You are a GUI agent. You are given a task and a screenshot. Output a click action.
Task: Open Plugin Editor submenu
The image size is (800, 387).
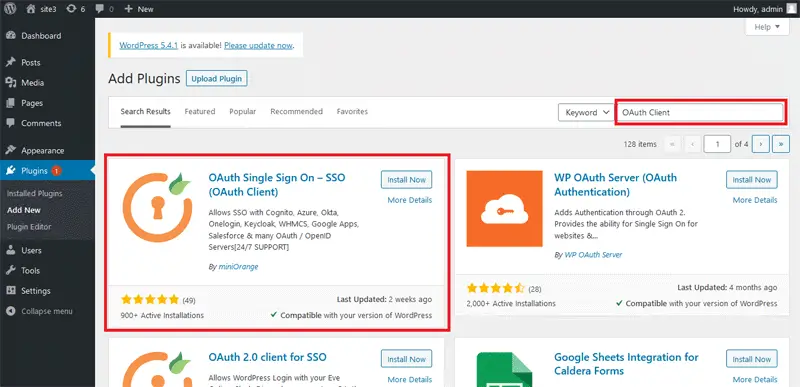29,227
